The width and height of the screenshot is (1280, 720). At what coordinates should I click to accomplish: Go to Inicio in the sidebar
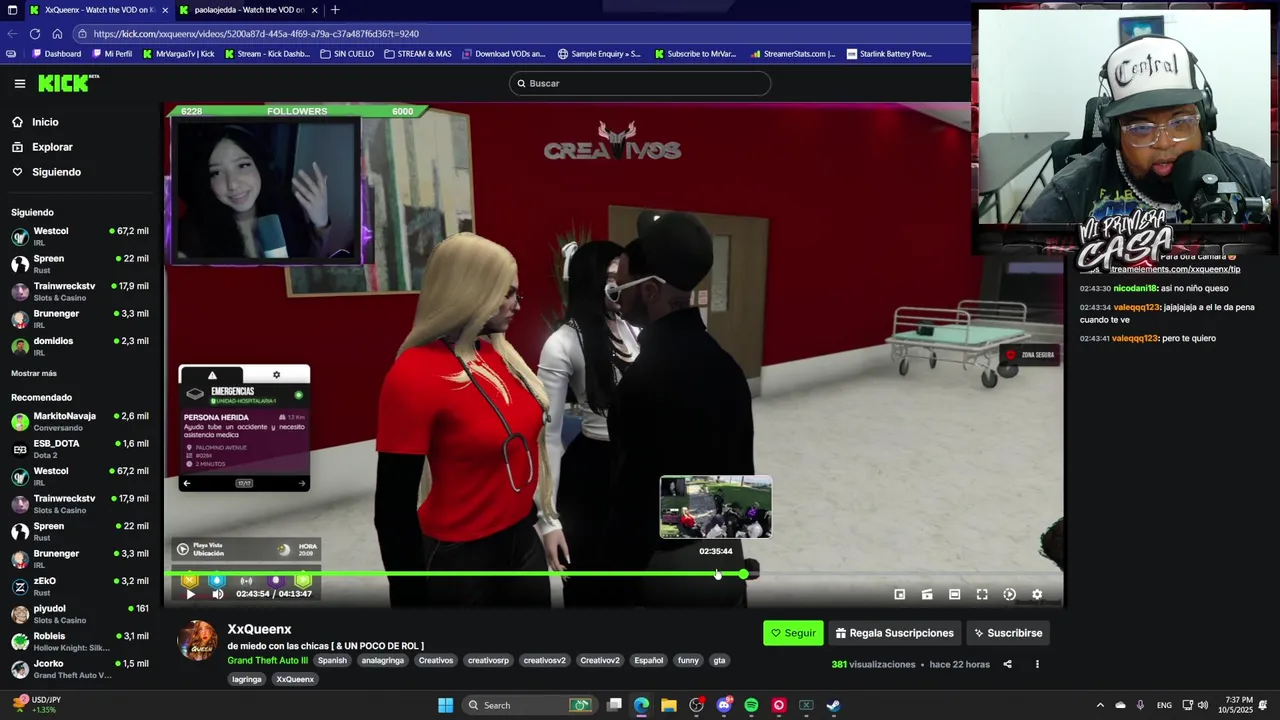82,122
